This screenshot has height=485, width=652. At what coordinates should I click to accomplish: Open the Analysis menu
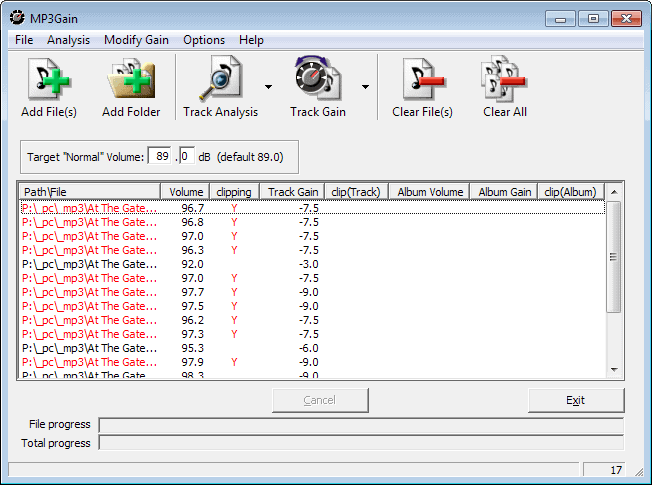click(68, 40)
